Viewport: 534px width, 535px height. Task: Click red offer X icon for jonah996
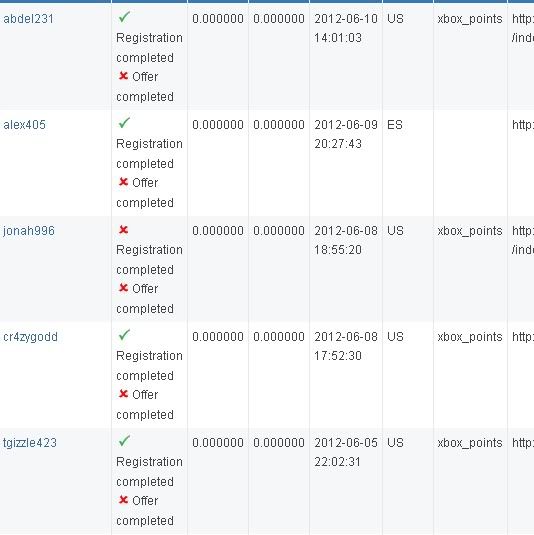123,288
